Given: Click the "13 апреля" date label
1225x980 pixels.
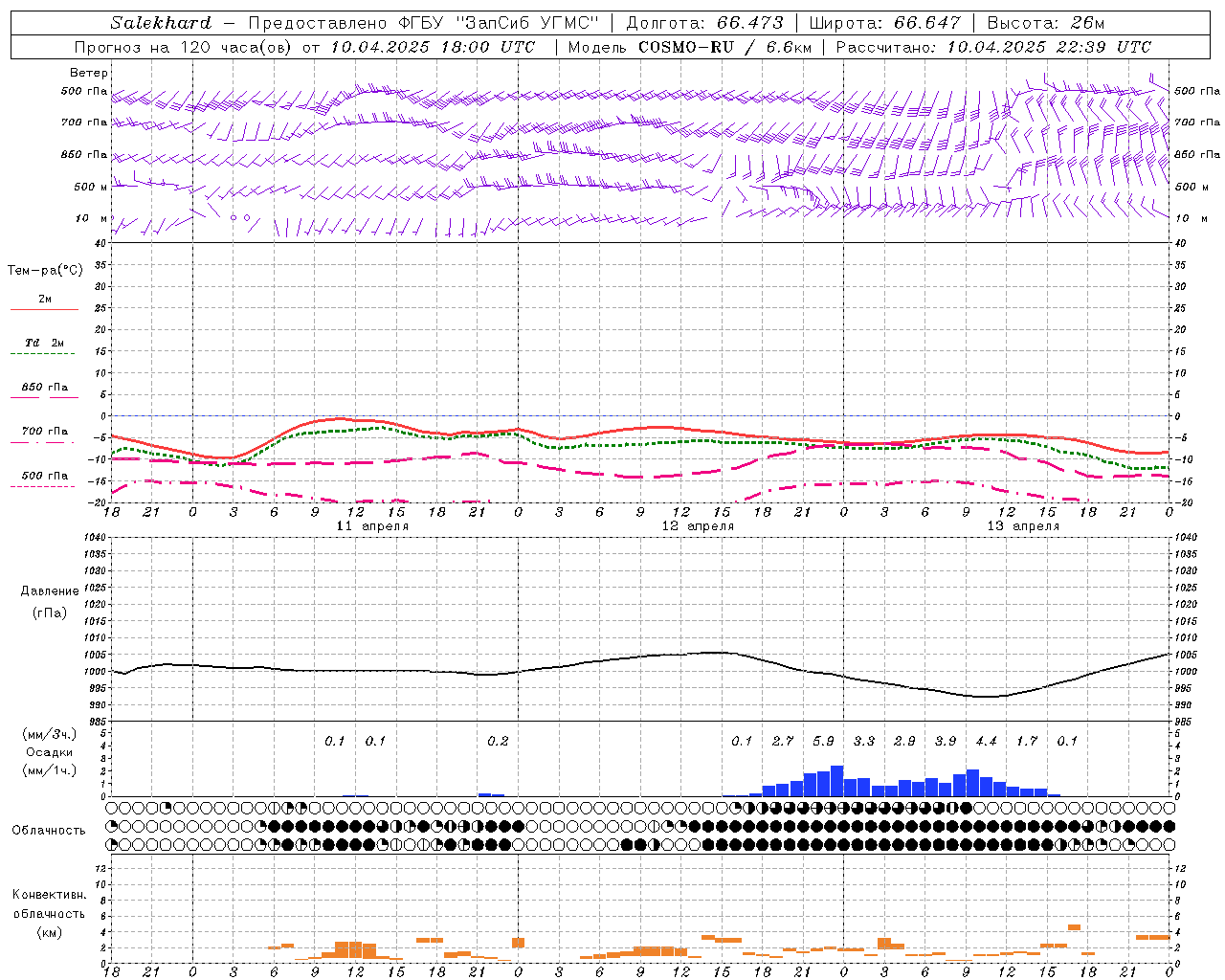Looking at the screenshot, I should point(1023,526).
